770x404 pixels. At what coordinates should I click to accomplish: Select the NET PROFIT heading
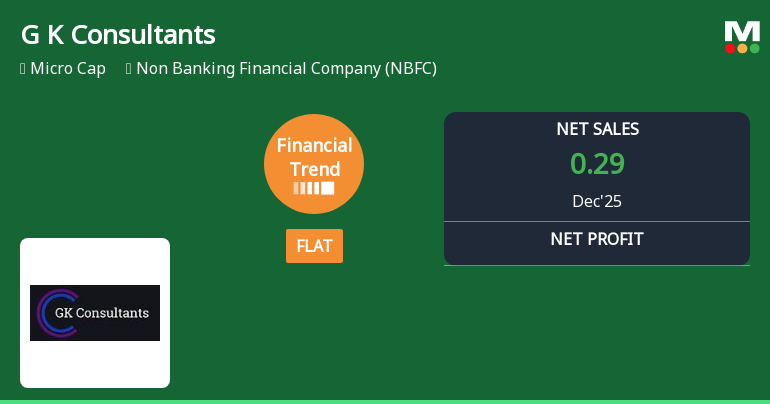597,239
